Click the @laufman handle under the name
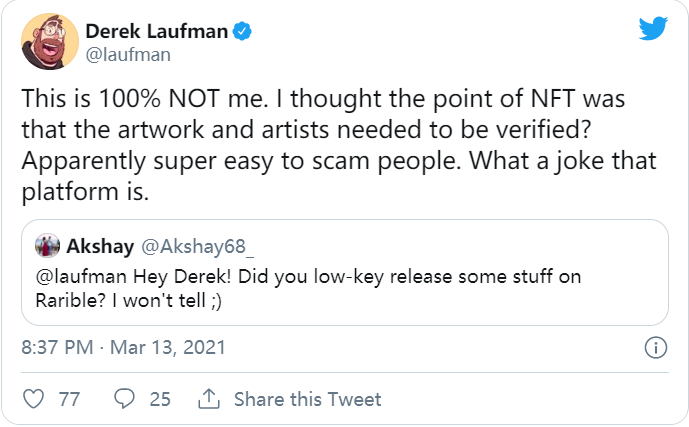This screenshot has height=427, width=689. pyautogui.click(x=128, y=55)
